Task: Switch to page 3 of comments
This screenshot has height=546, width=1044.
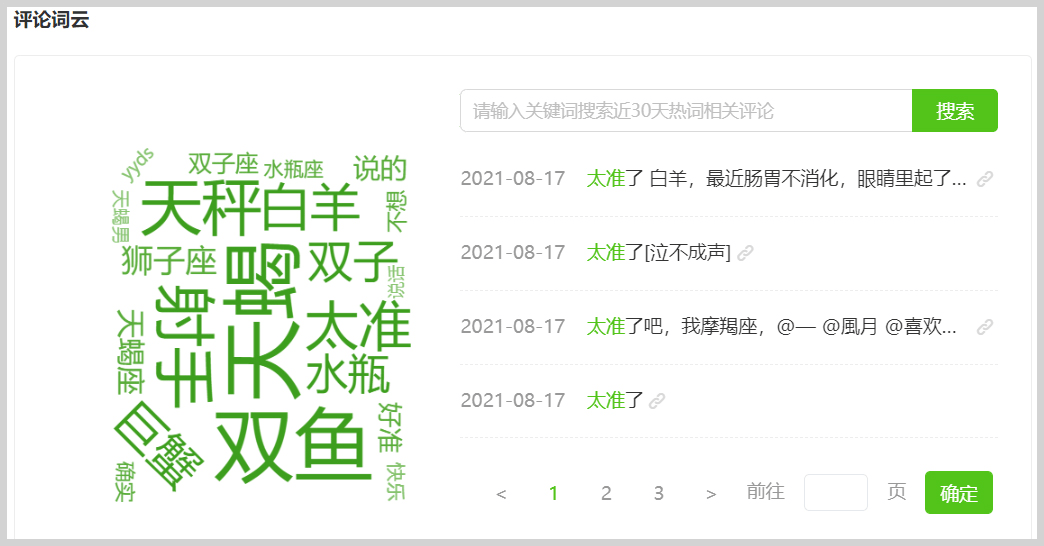Action: coord(658,493)
